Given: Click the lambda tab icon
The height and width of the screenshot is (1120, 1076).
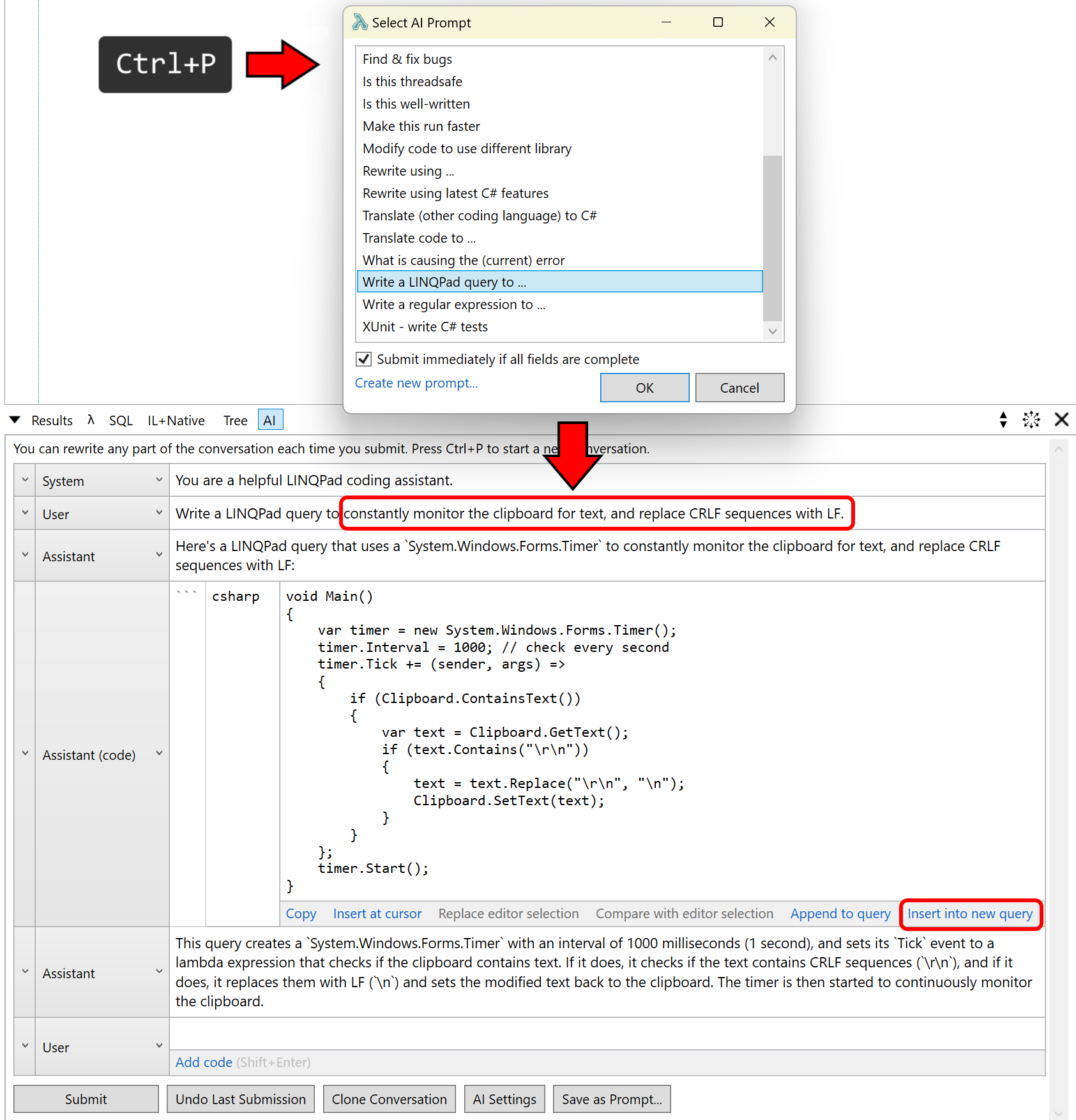Looking at the screenshot, I should tap(91, 420).
